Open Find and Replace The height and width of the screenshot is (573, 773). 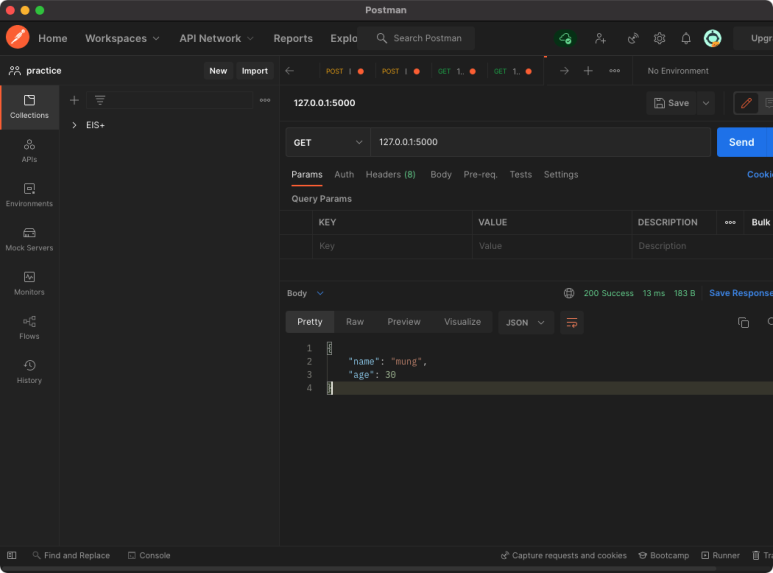click(71, 555)
